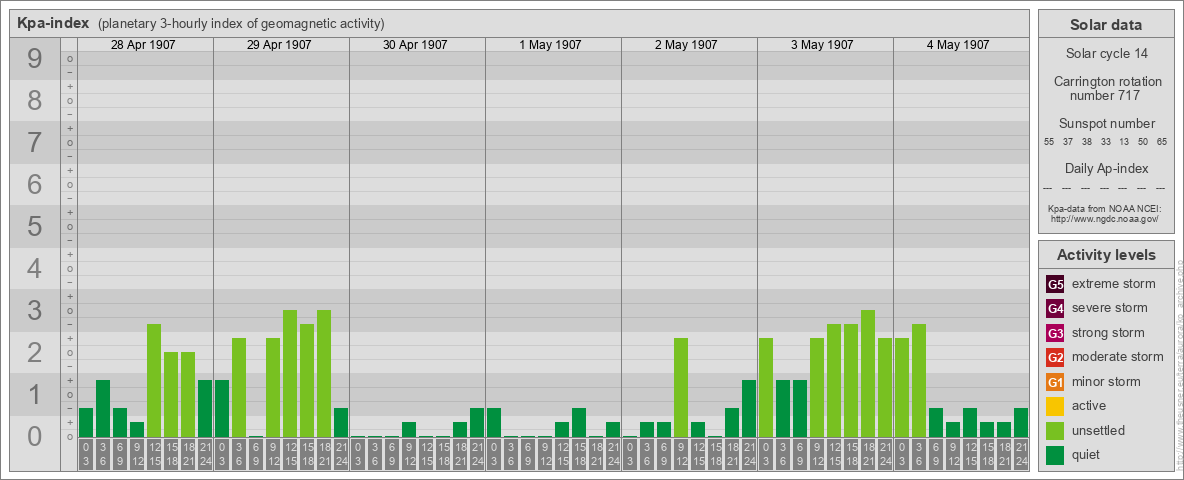Click the 28 Apr 3-6 quiet bar
Image resolution: width=1184 pixels, height=480 pixels.
pos(103,408)
